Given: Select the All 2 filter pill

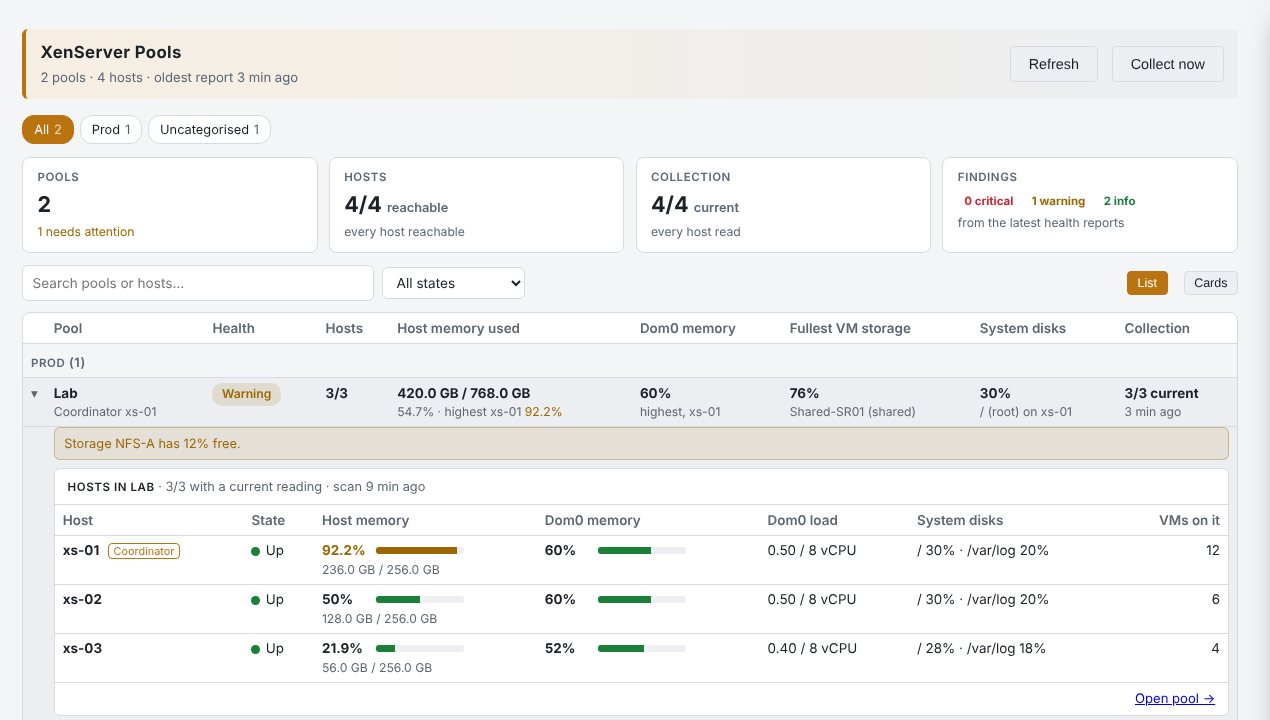Looking at the screenshot, I should [x=48, y=130].
